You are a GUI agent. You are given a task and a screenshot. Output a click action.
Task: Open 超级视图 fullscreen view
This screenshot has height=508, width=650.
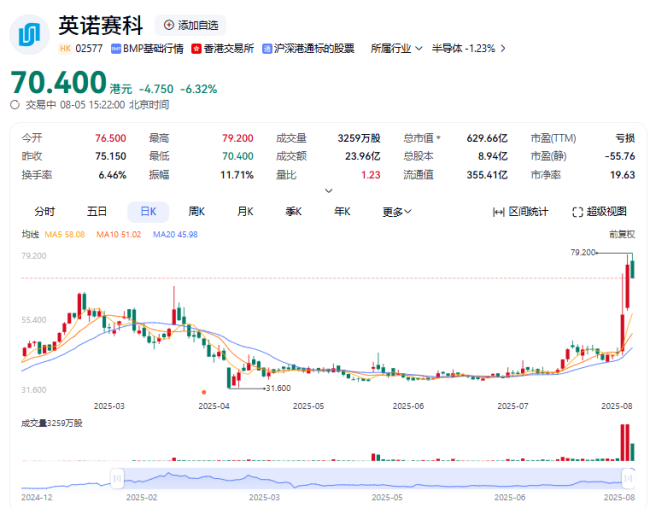pyautogui.click(x=599, y=212)
